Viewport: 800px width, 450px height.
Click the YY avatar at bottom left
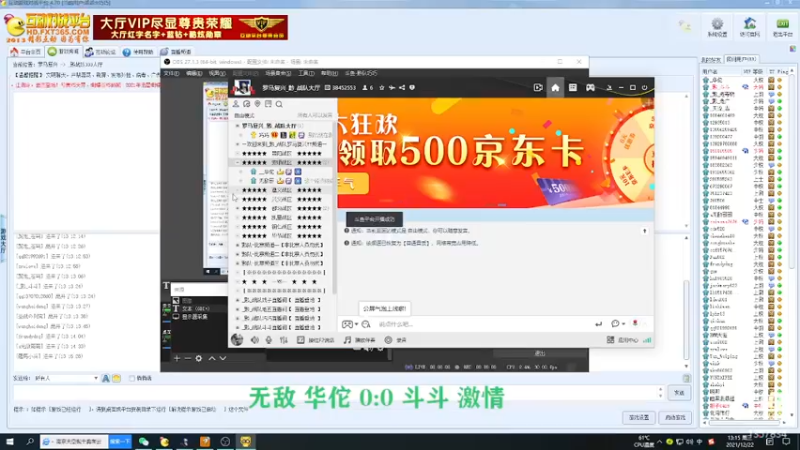click(x=237, y=339)
